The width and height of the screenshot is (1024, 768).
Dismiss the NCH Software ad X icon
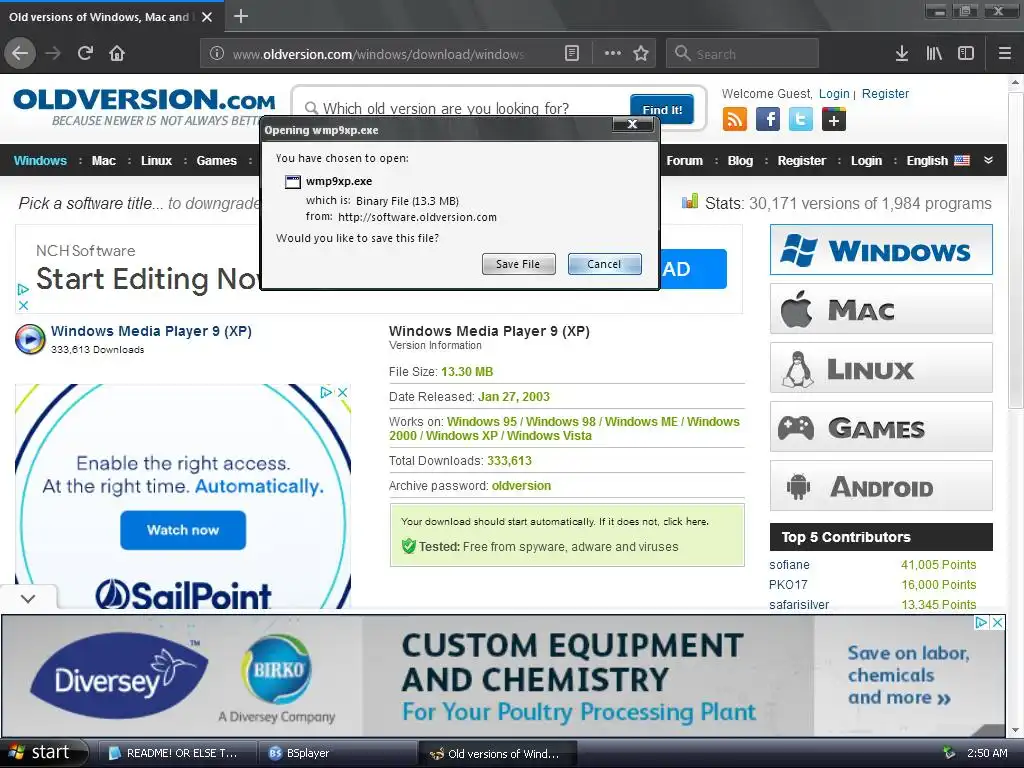[x=23, y=305]
